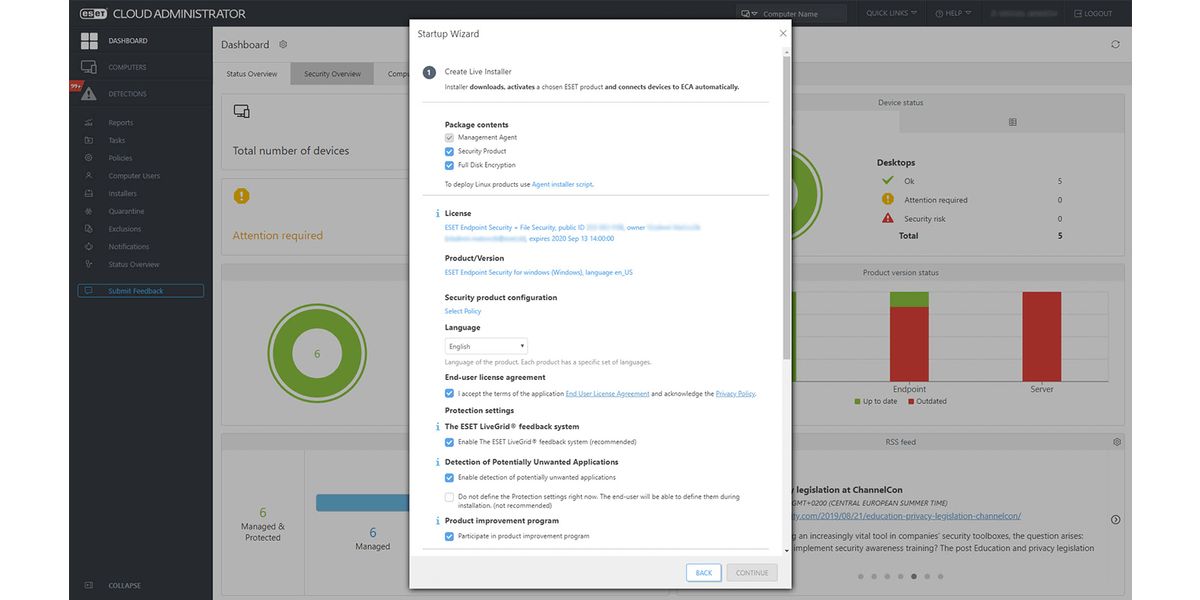Screen dimensions: 1200x600
Task: Click the Status Overview icon in sidebar
Action: [89, 265]
